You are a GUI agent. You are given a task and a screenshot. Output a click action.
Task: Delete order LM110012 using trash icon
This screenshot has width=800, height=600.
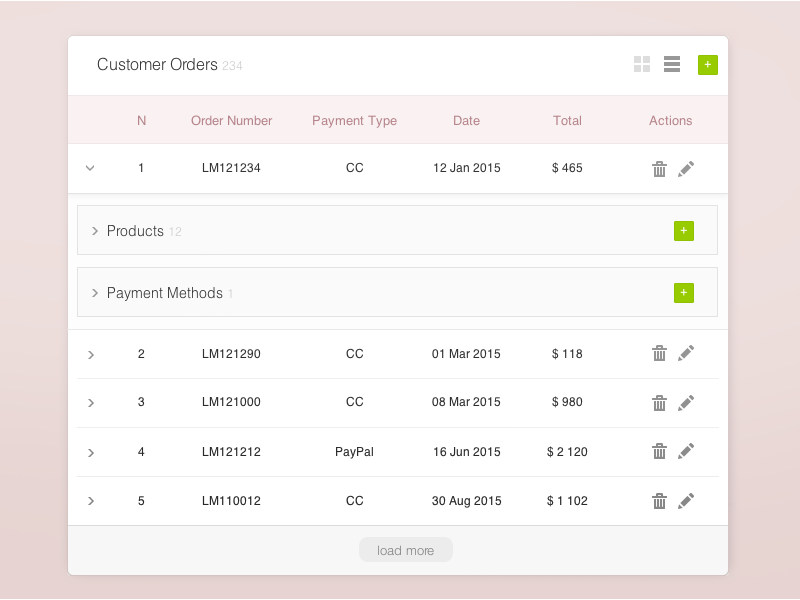[x=659, y=500]
